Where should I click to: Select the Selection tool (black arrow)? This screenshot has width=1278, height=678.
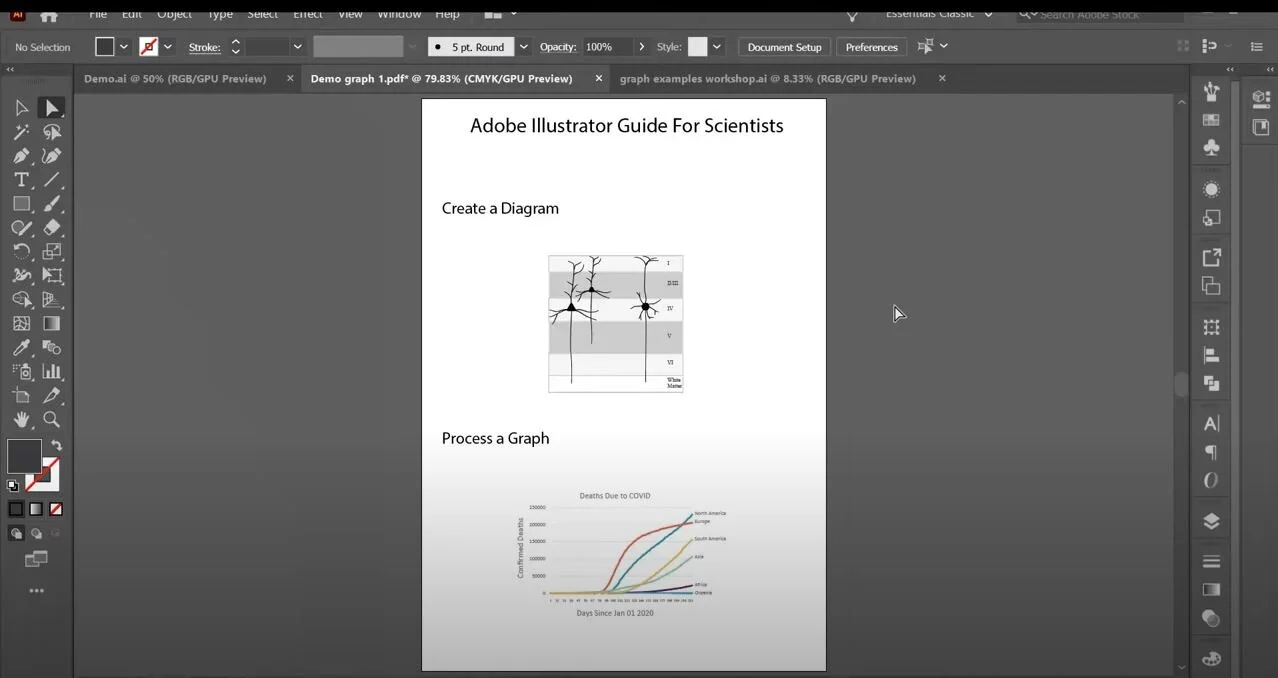21,108
